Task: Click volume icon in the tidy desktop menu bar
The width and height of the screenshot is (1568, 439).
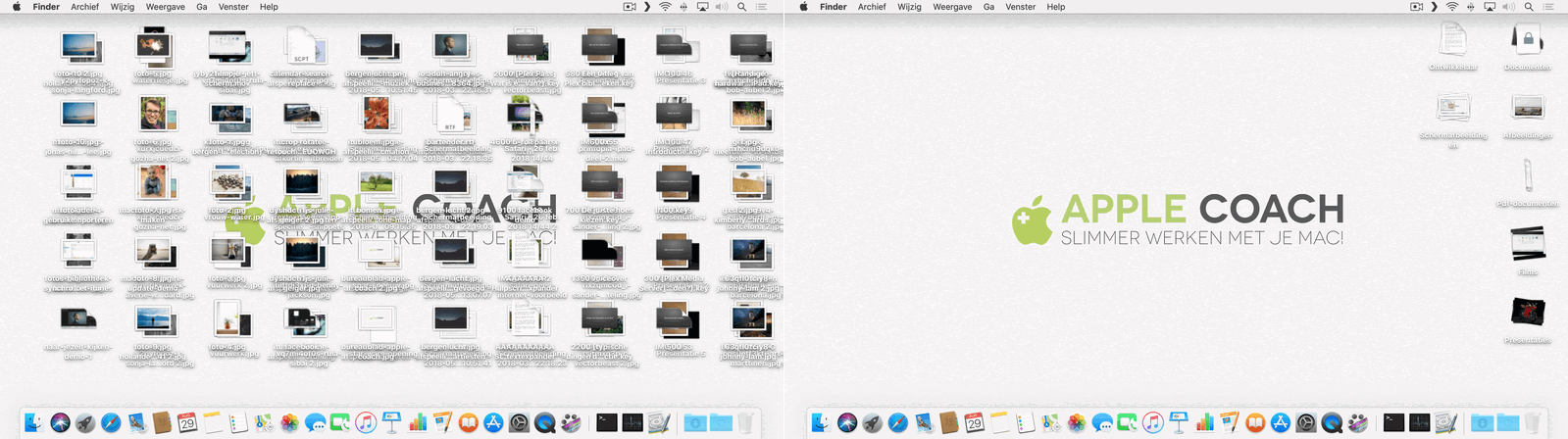Action: tap(1508, 7)
